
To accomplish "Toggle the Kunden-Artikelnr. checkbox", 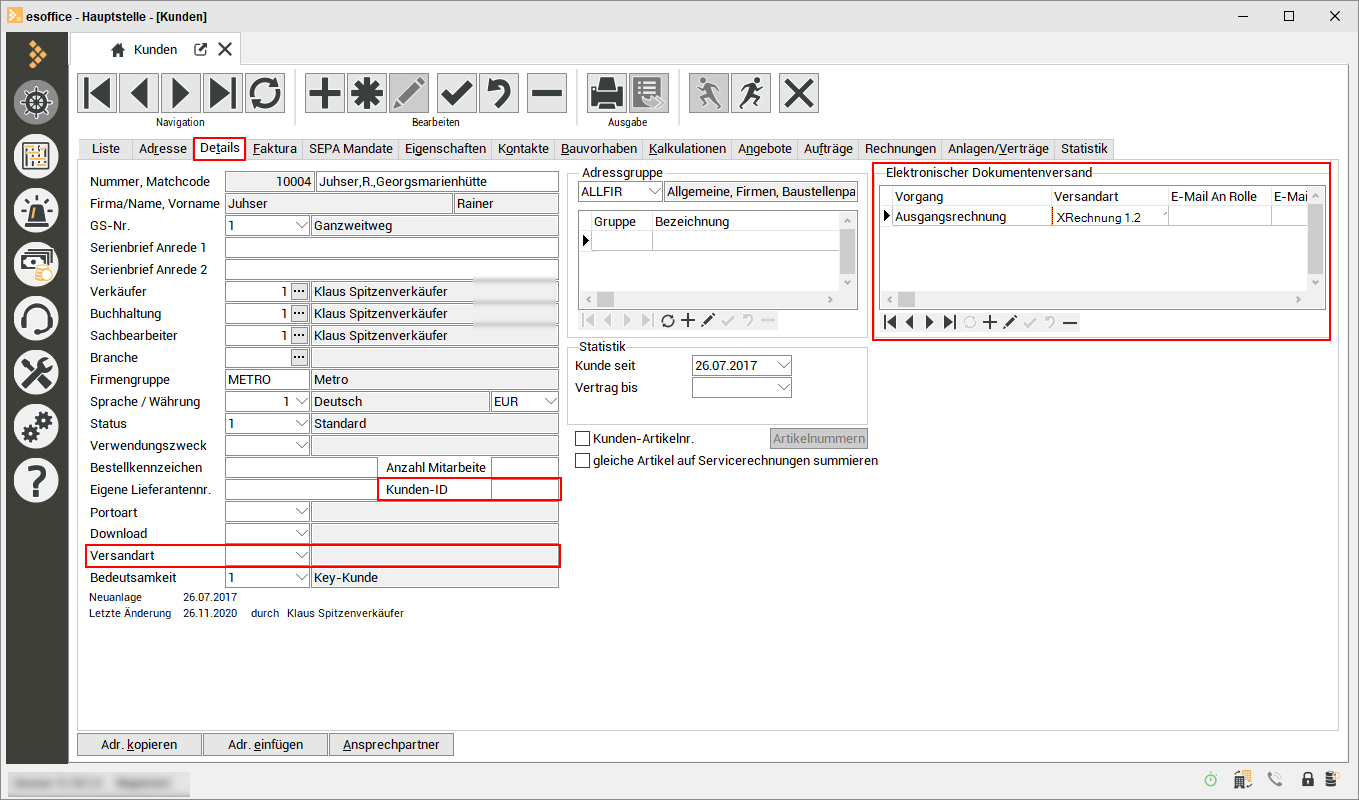I will point(582,438).
